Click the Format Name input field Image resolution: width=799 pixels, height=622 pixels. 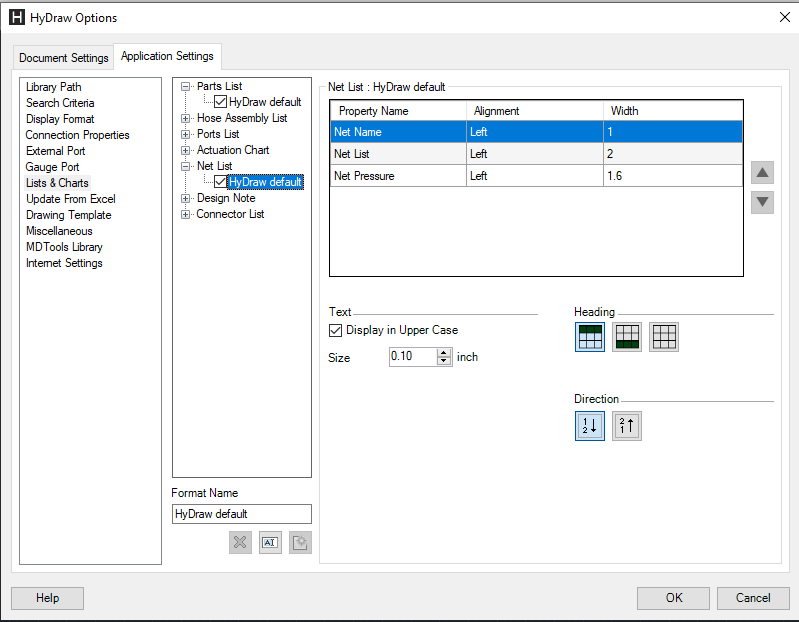[x=242, y=514]
